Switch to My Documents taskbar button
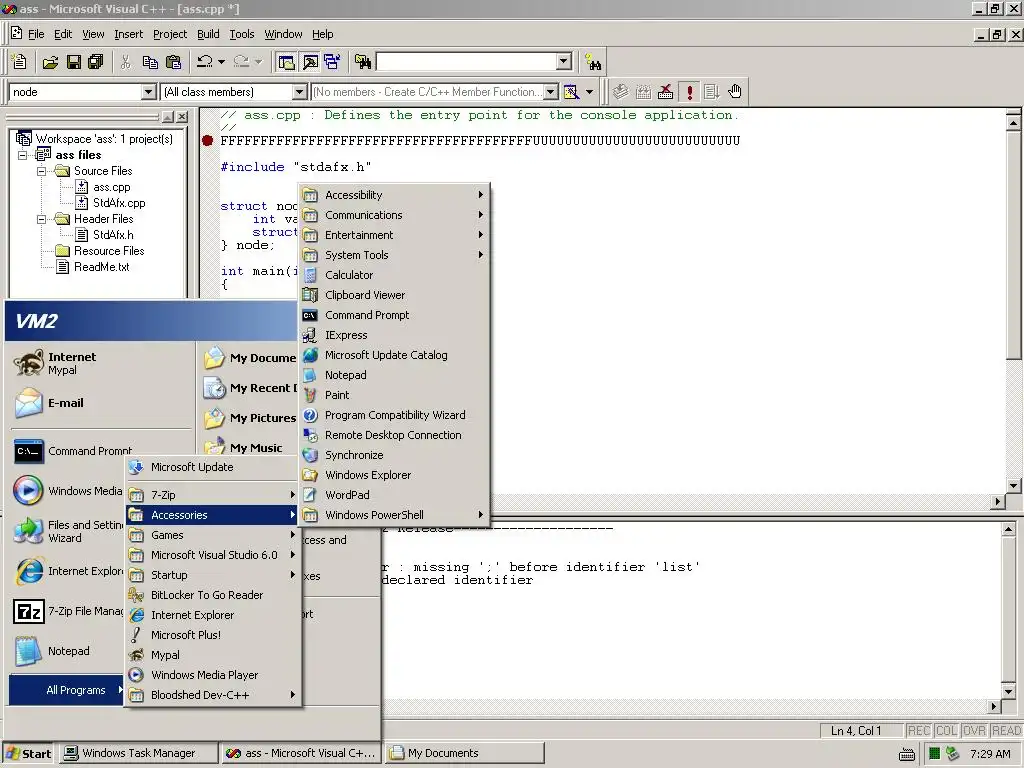The image size is (1024, 768). (x=464, y=753)
